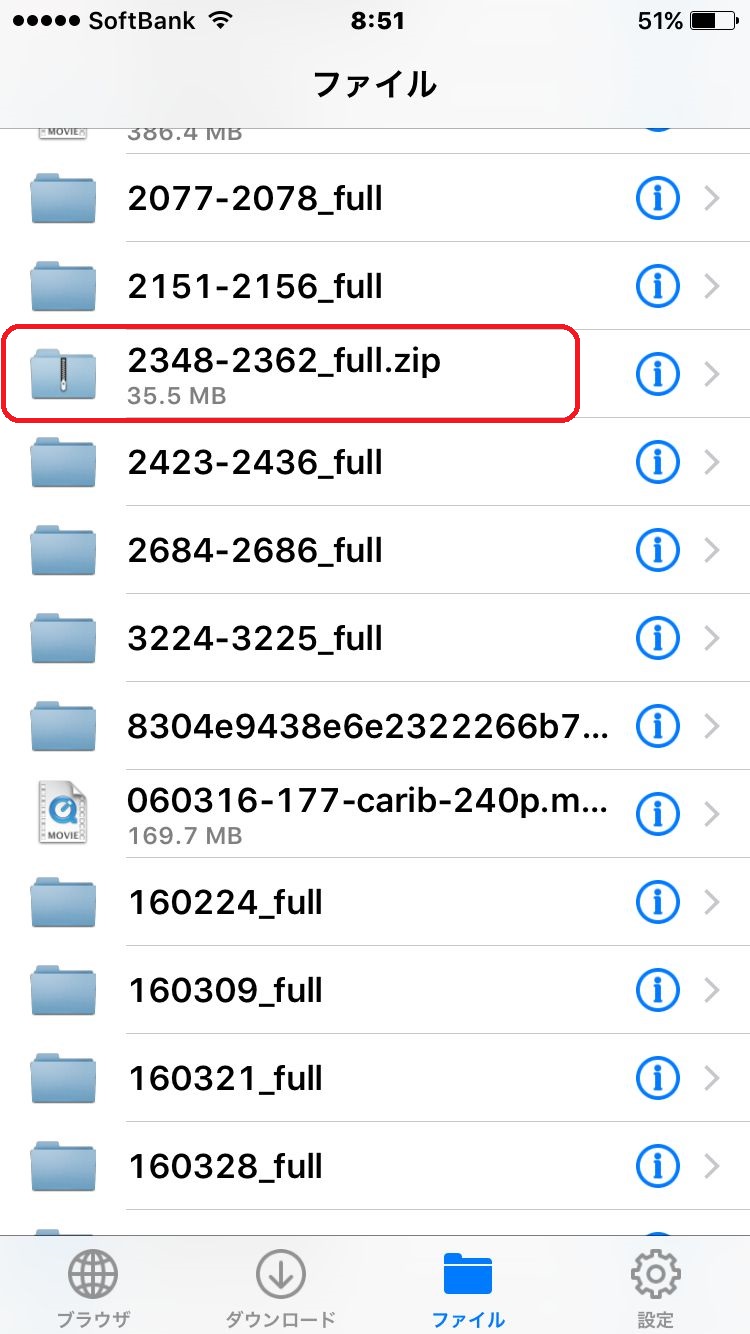Open info for 2077-2078_full folder
Screen dimensions: 750x1334
[657, 199]
